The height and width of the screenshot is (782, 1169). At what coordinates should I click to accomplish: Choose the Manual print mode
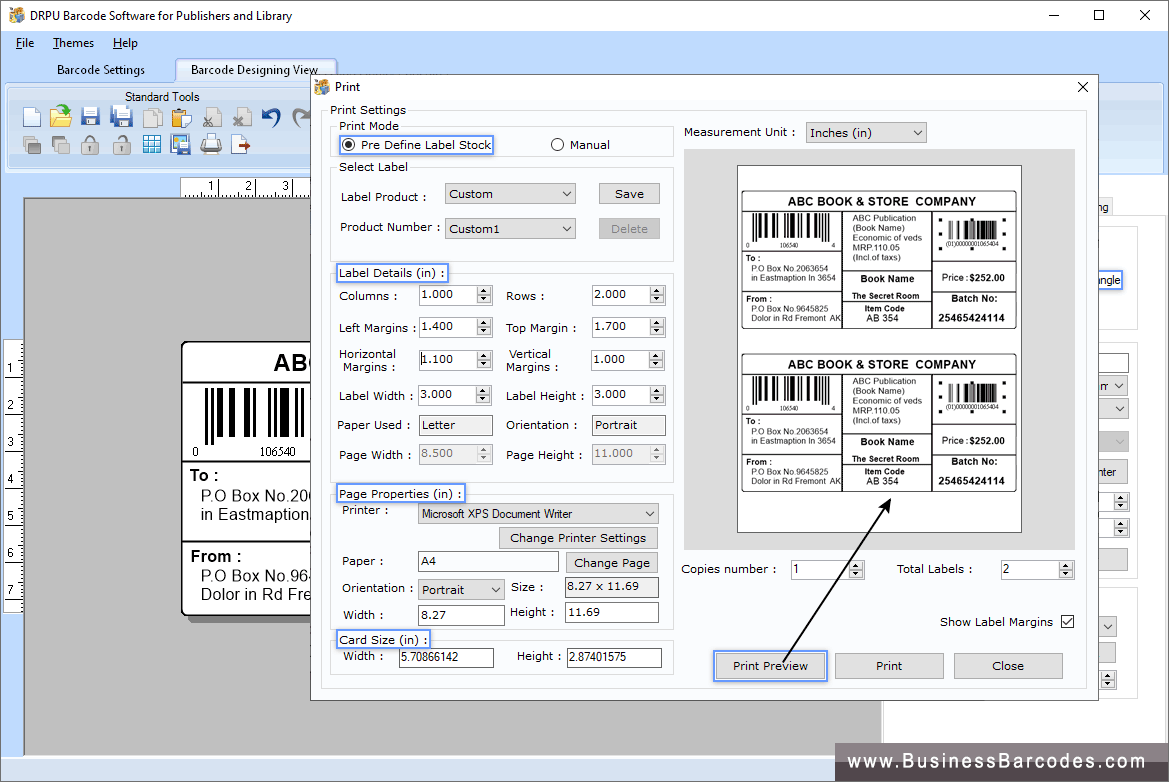click(x=557, y=144)
